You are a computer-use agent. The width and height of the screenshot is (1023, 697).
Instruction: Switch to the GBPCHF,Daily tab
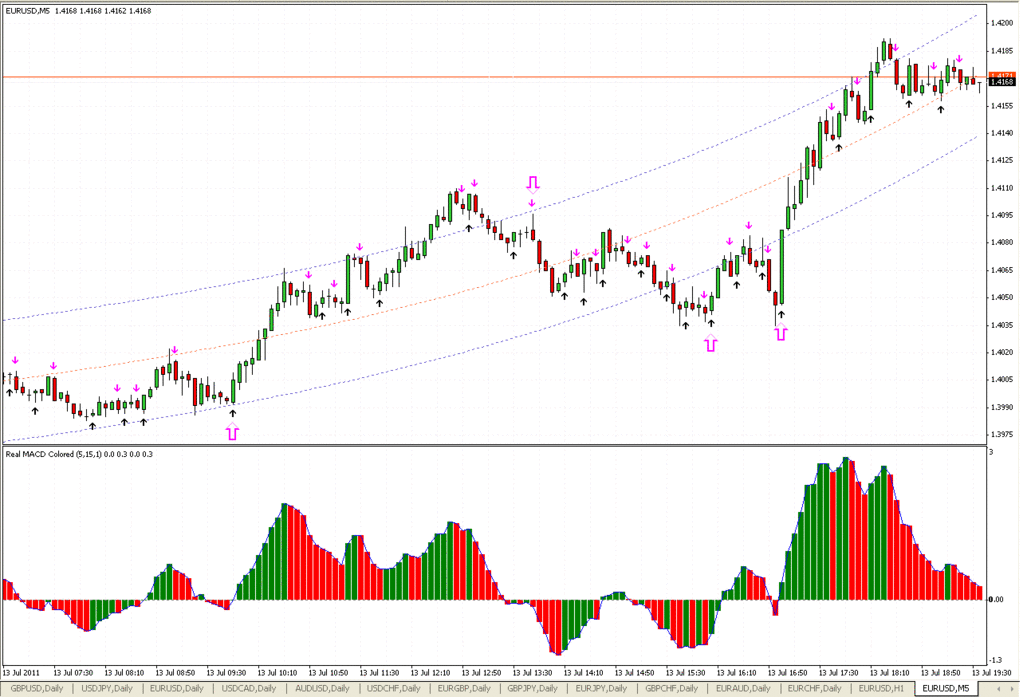tap(671, 689)
